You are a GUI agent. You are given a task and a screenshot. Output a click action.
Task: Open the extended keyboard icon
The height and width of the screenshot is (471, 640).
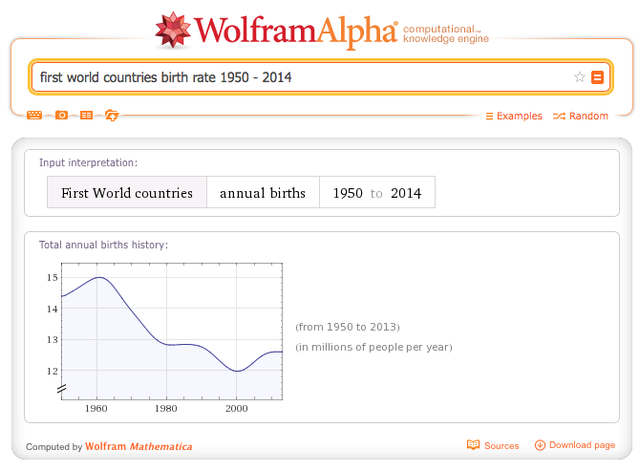coord(34,116)
